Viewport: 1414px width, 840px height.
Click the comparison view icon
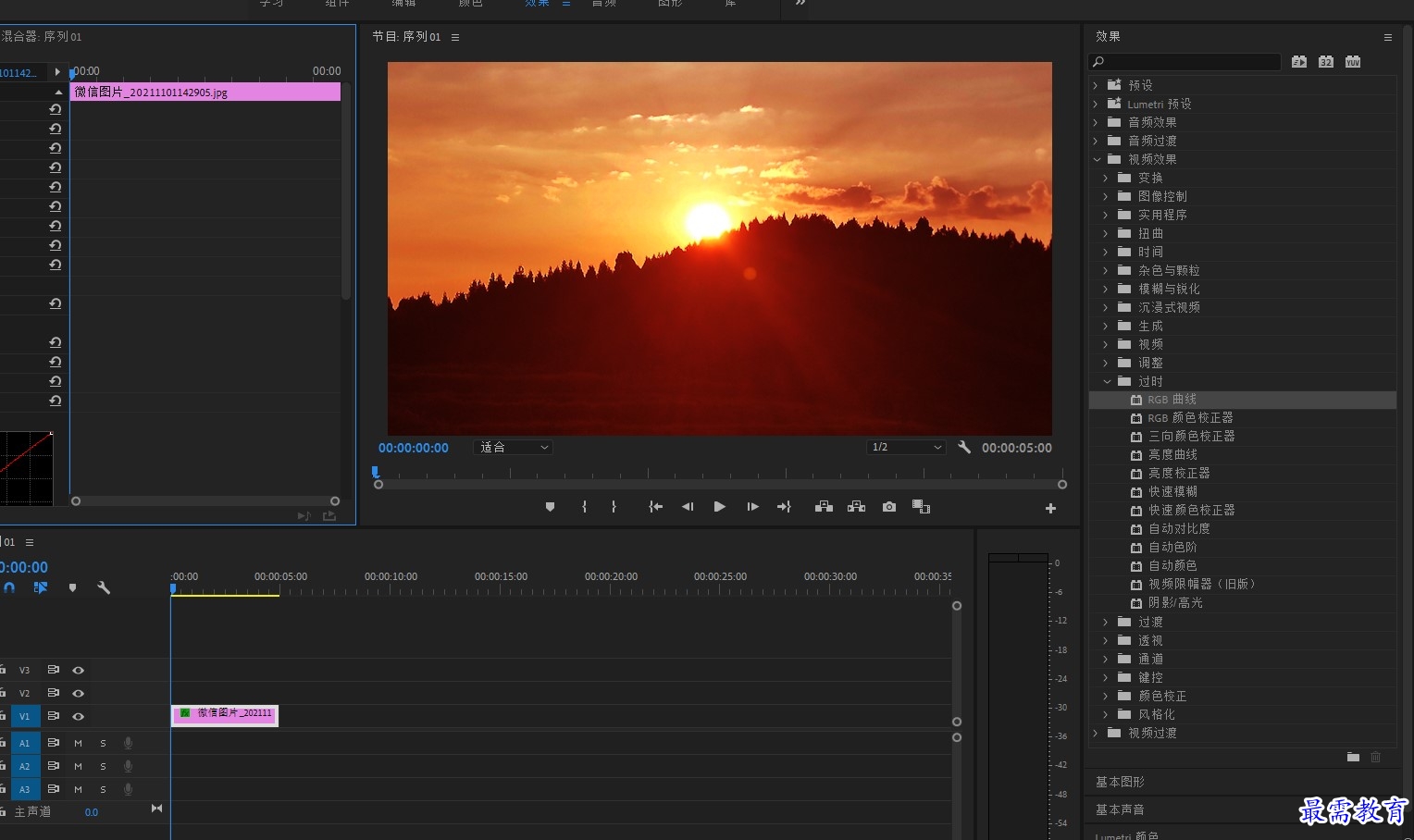coord(921,507)
